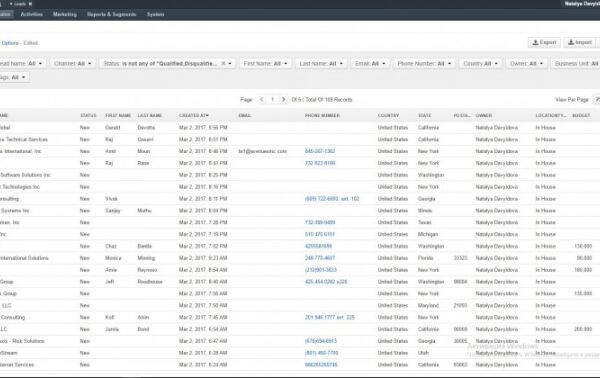Expand the Email: All filter
This screenshot has height=378, width=600.
pos(370,64)
